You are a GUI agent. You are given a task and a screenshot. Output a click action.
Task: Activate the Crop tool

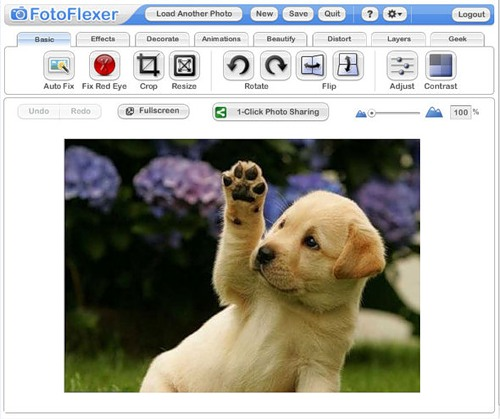tap(148, 65)
